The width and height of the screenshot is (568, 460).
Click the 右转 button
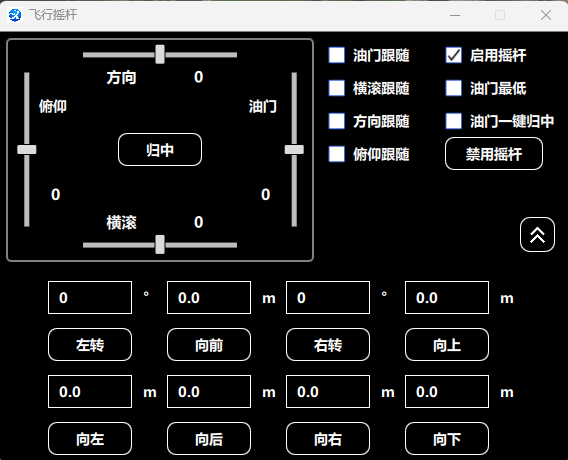coord(328,344)
